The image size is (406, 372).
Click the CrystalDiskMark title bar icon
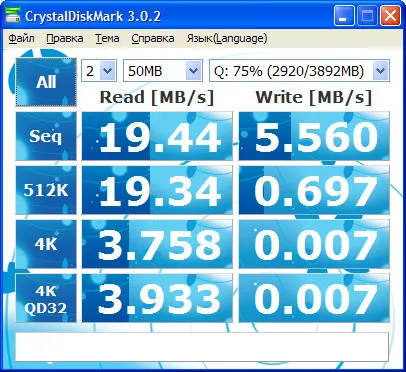point(13,15)
